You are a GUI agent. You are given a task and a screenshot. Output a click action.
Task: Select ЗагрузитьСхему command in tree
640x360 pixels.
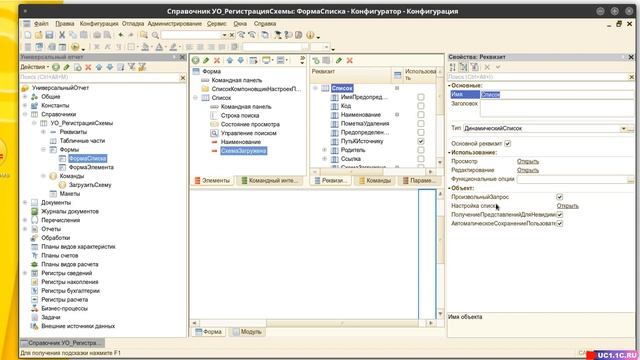[x=90, y=185]
